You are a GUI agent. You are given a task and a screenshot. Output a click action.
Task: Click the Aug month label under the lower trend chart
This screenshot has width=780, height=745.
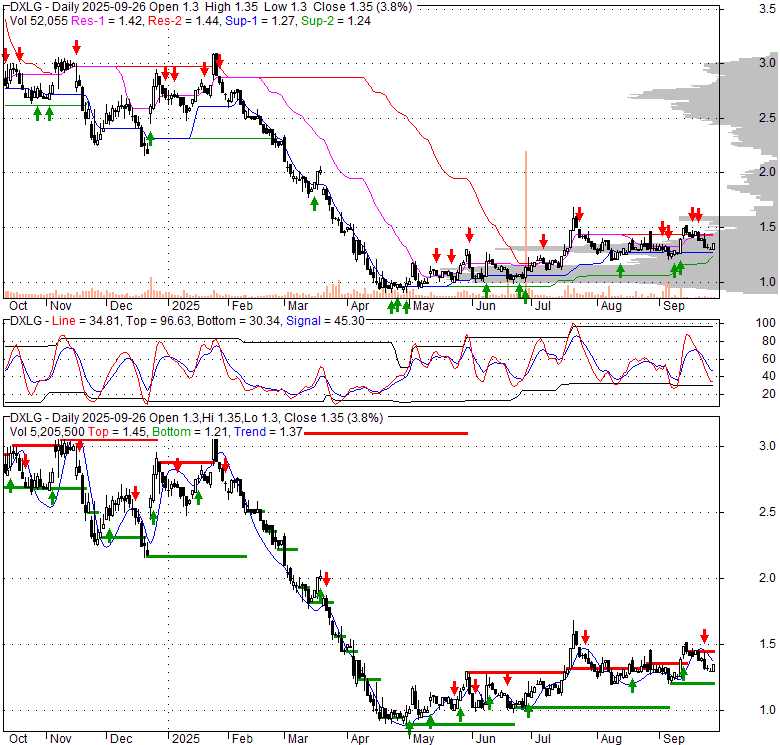[611, 739]
